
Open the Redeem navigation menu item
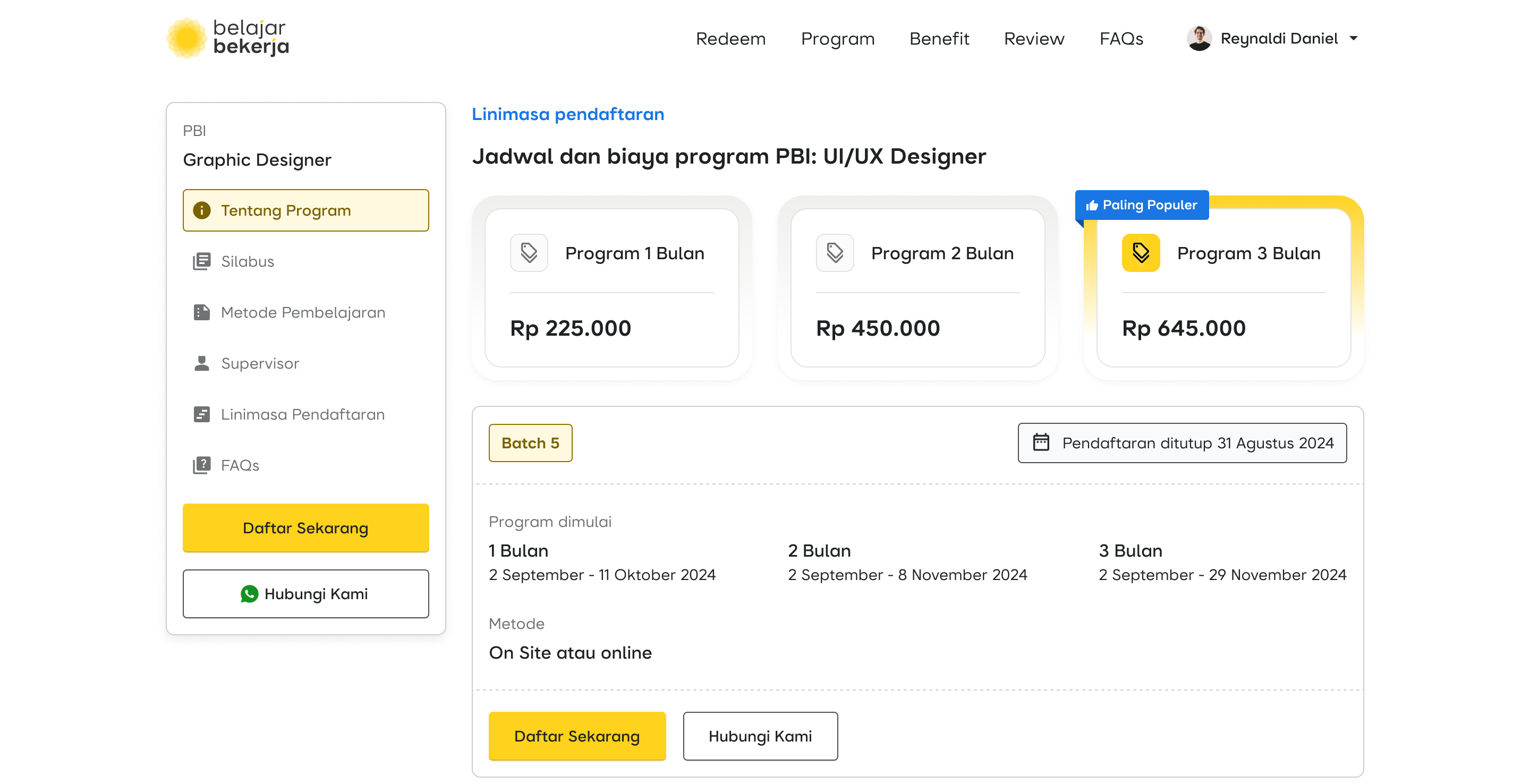pyautogui.click(x=730, y=39)
